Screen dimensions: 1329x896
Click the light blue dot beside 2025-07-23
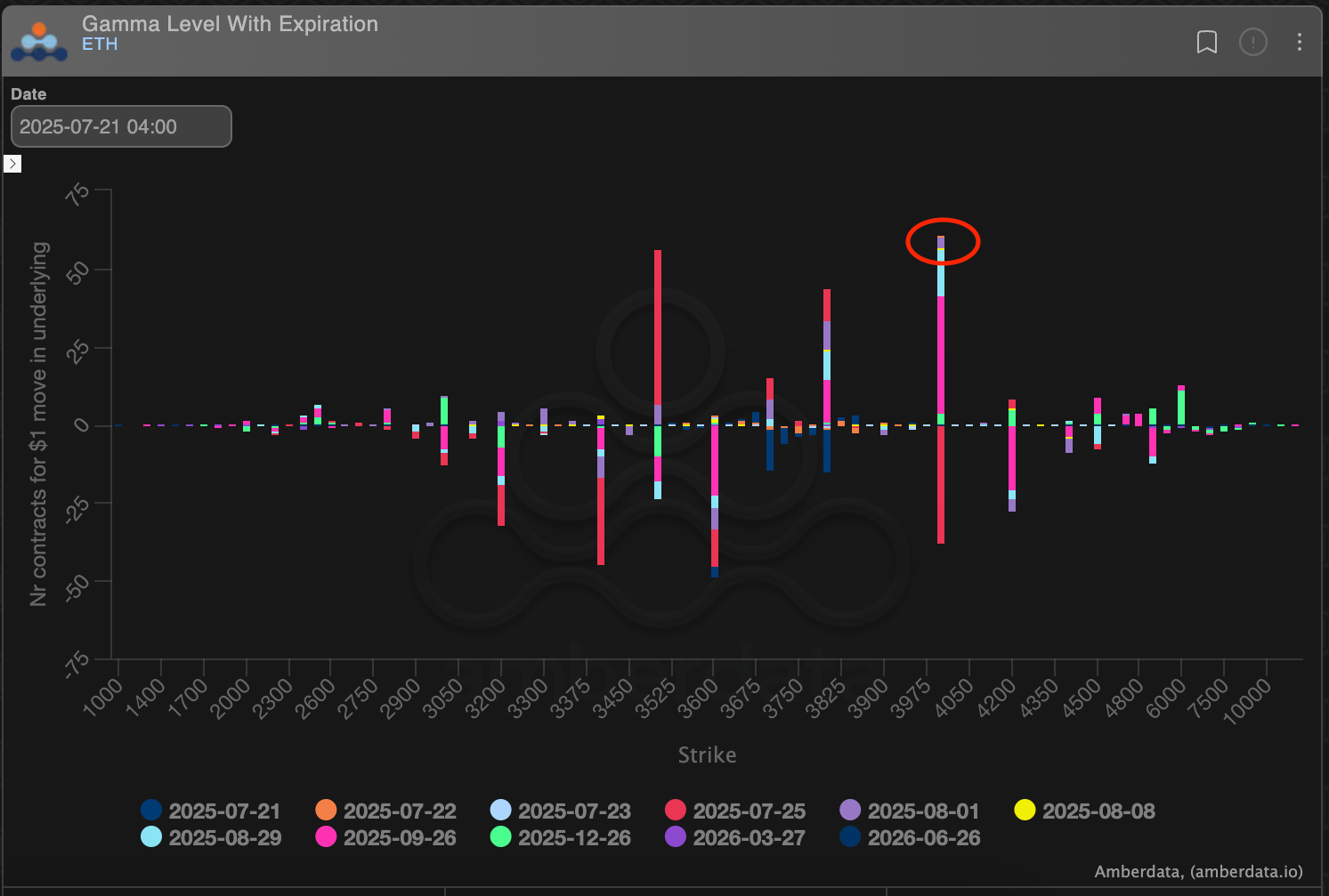coord(501,811)
